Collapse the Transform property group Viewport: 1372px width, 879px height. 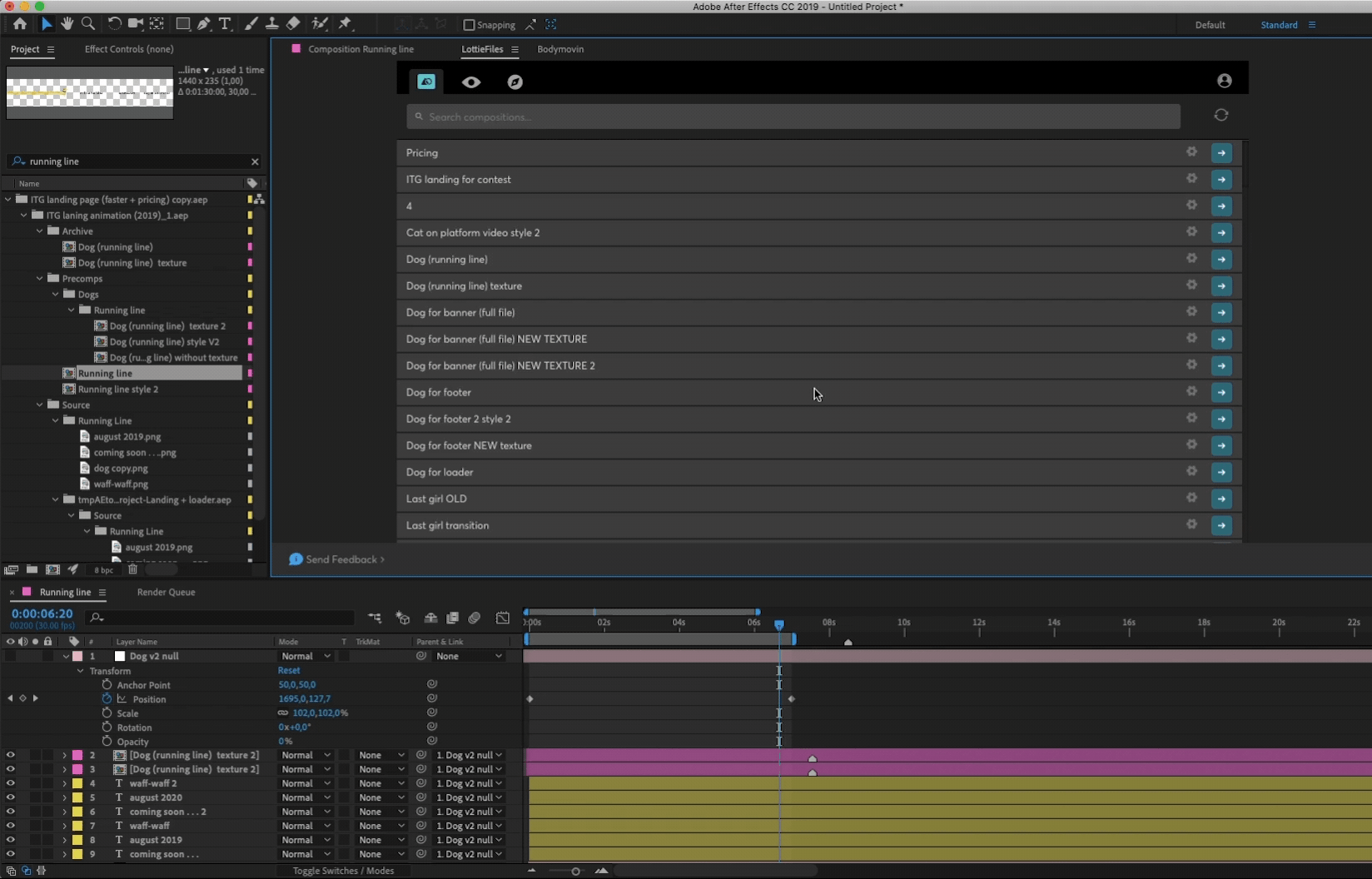(x=81, y=671)
